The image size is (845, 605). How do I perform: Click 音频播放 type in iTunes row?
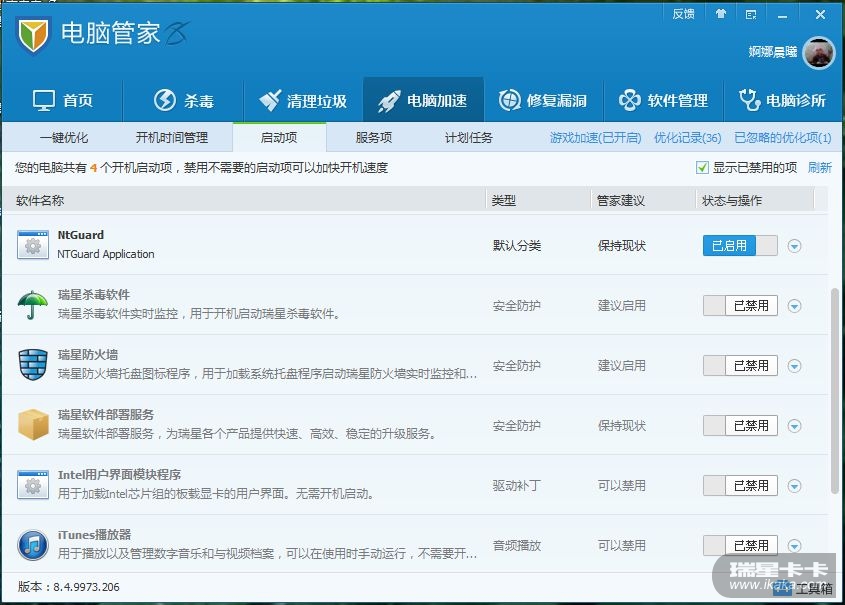pyautogui.click(x=516, y=545)
